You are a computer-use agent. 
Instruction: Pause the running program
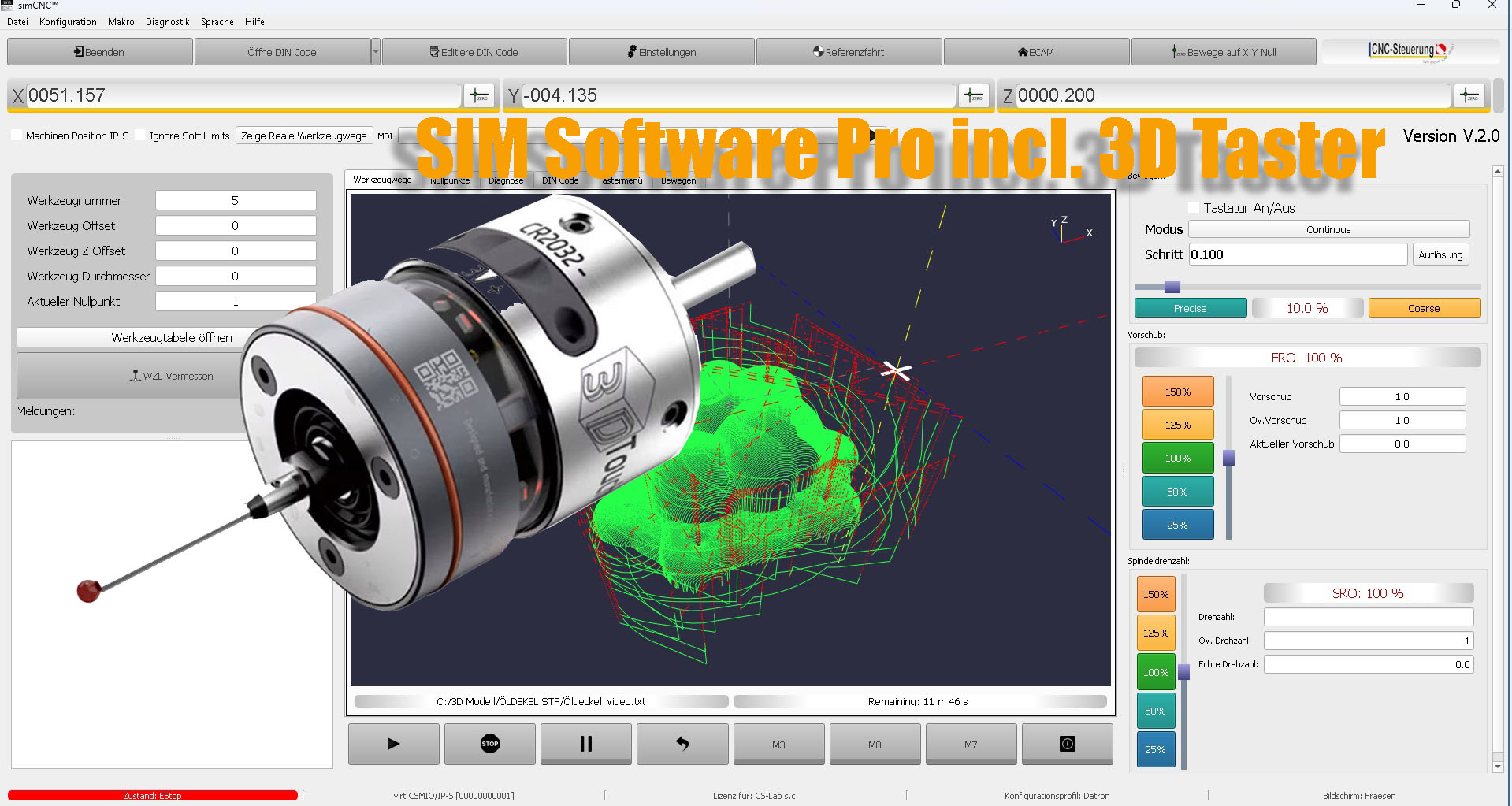point(585,744)
